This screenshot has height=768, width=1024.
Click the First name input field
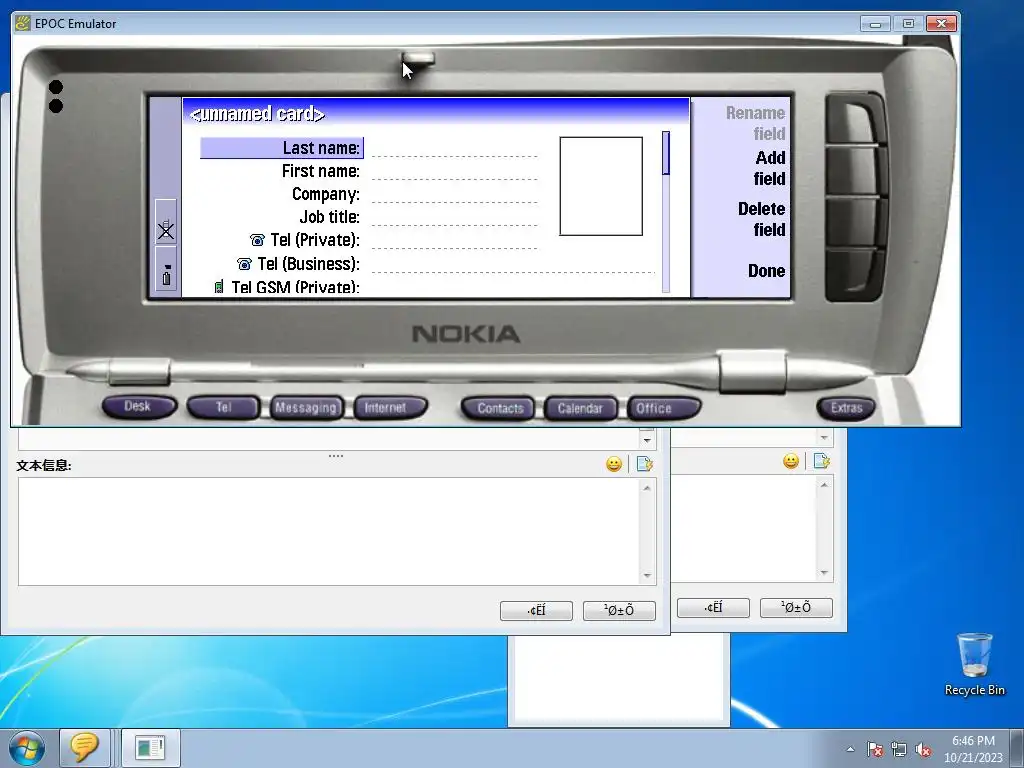(x=455, y=172)
